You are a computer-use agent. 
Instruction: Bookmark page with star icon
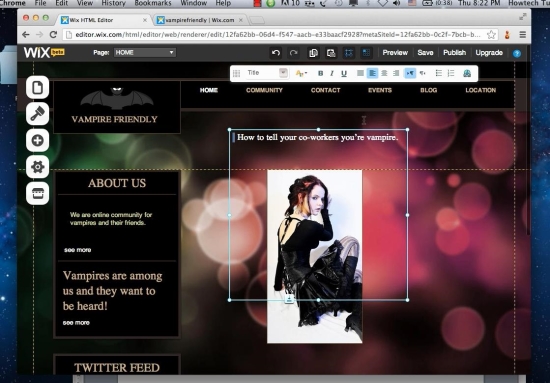pyautogui.click(x=491, y=34)
